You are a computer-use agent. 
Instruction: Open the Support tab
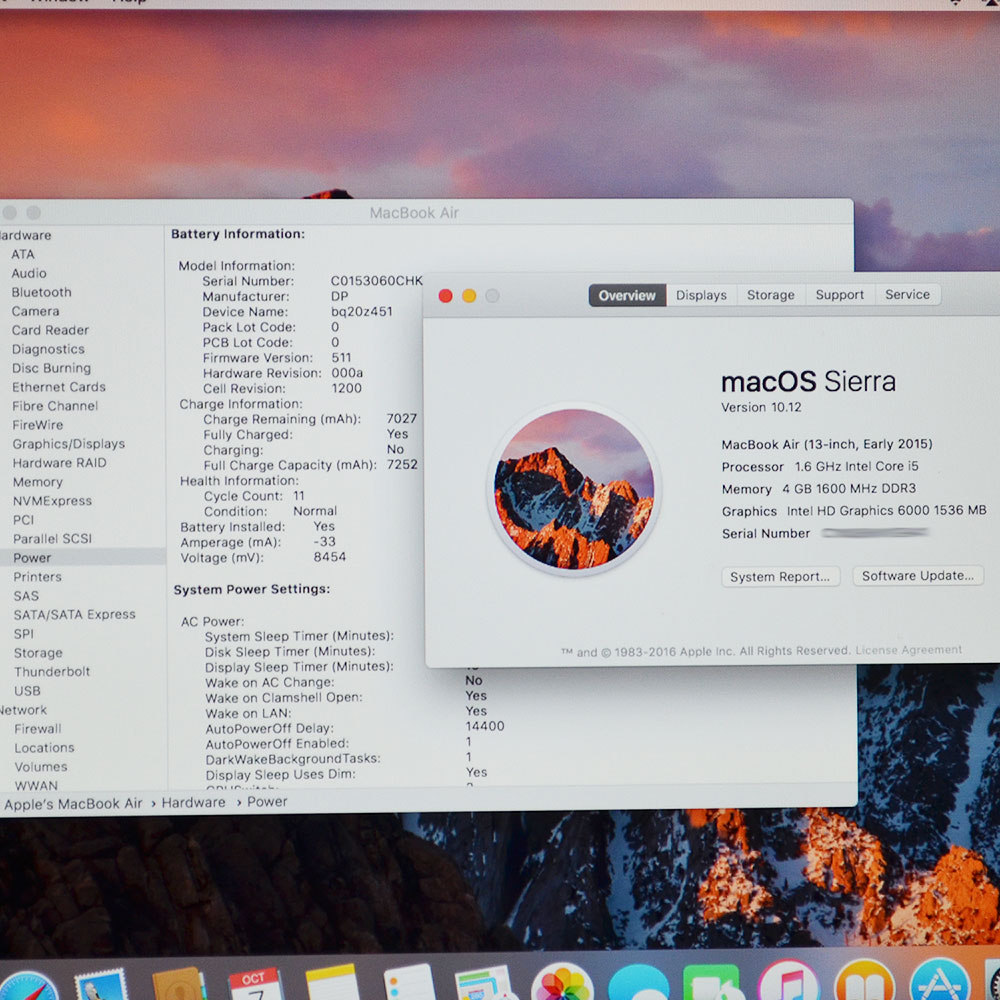tap(840, 295)
